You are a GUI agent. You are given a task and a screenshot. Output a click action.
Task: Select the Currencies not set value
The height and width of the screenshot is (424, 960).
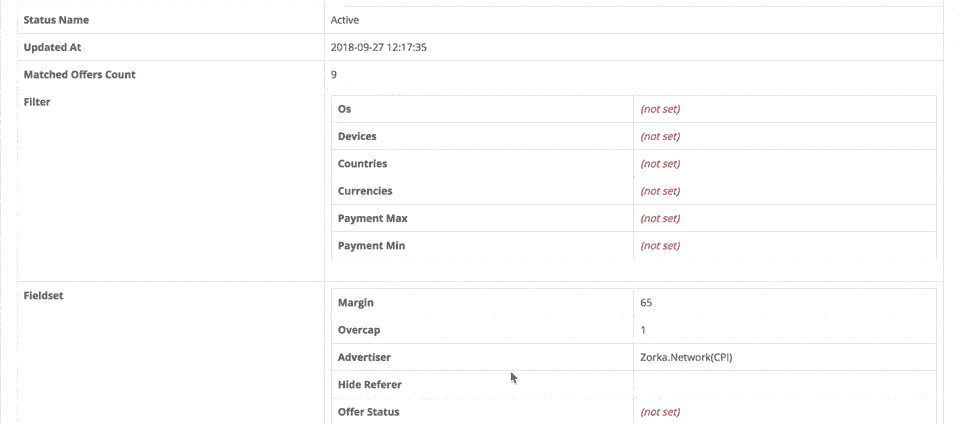(660, 191)
